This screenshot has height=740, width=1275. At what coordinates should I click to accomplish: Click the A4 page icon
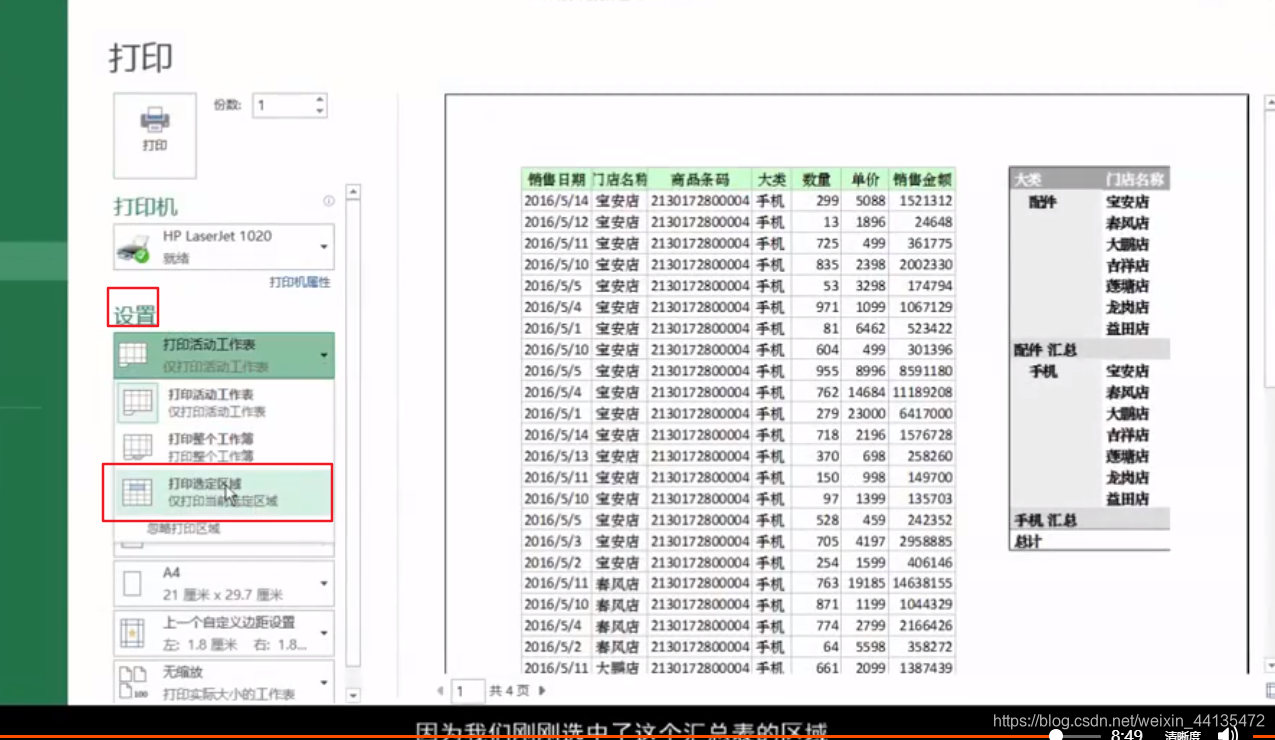click(x=132, y=582)
